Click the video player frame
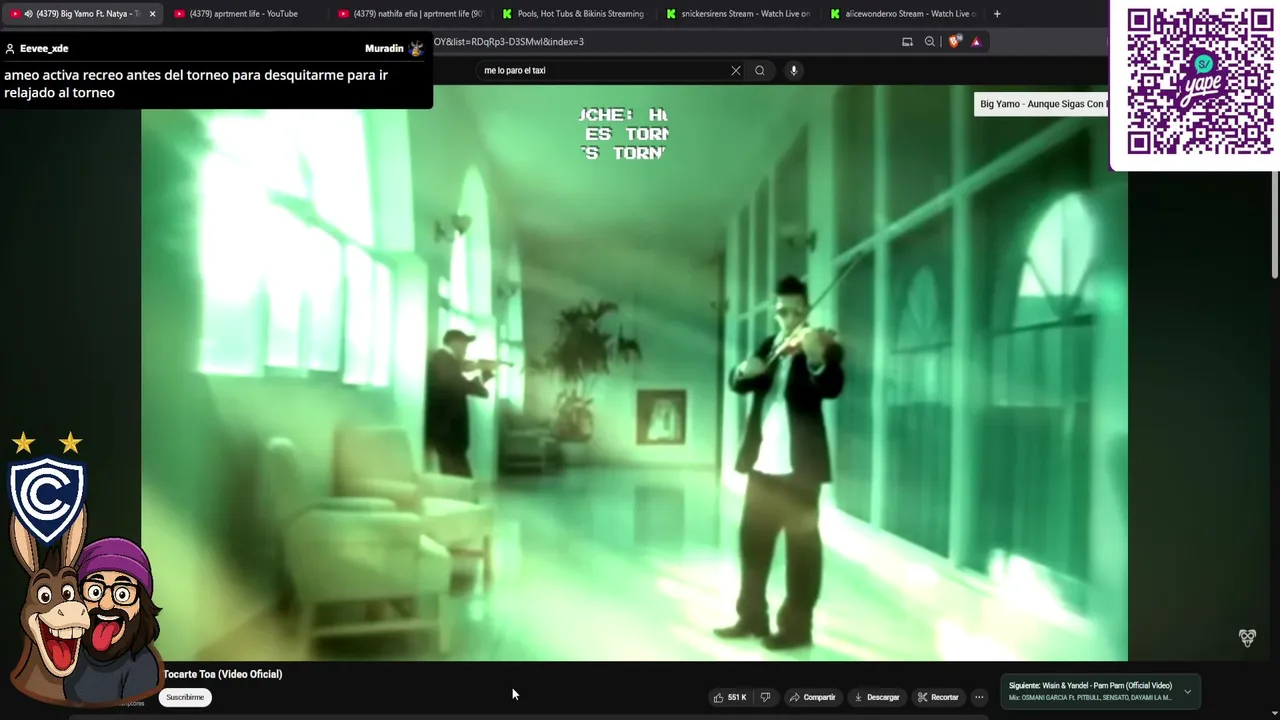1280x720 pixels. click(x=634, y=372)
